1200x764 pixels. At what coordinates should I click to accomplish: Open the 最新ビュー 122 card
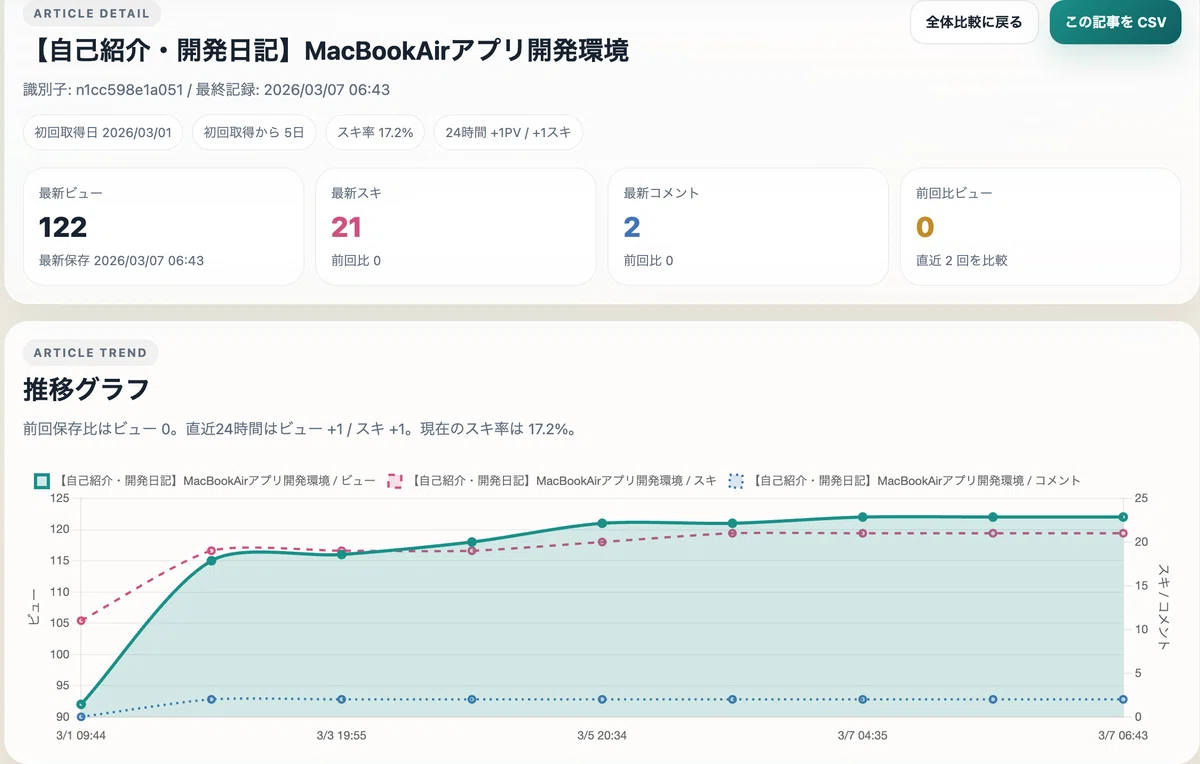[163, 227]
